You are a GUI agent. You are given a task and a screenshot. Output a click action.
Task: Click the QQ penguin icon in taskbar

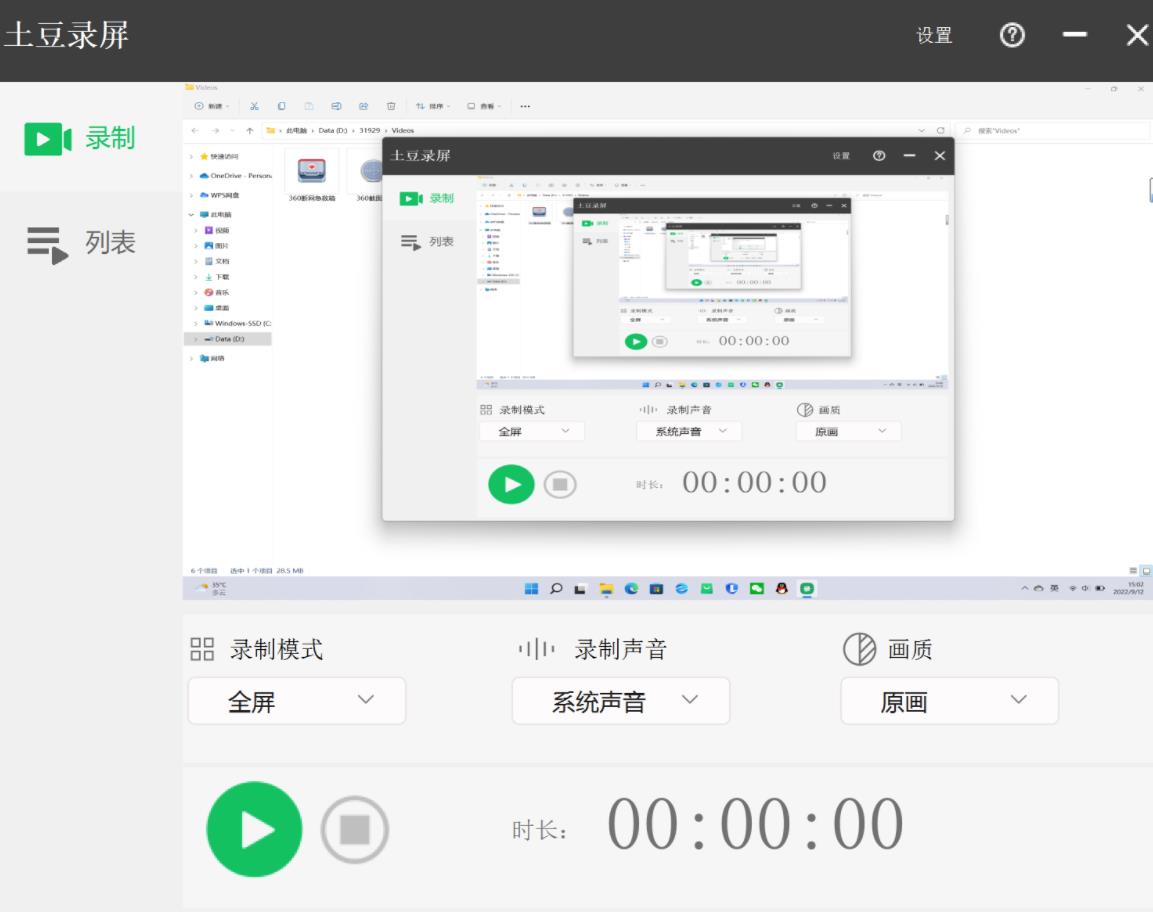pos(782,588)
